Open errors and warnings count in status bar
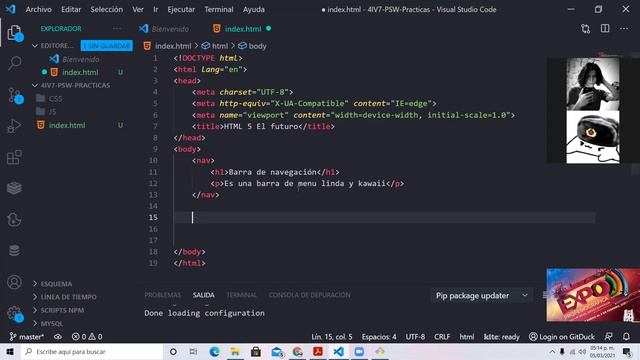The width and height of the screenshot is (640, 360). pyautogui.click(x=87, y=337)
